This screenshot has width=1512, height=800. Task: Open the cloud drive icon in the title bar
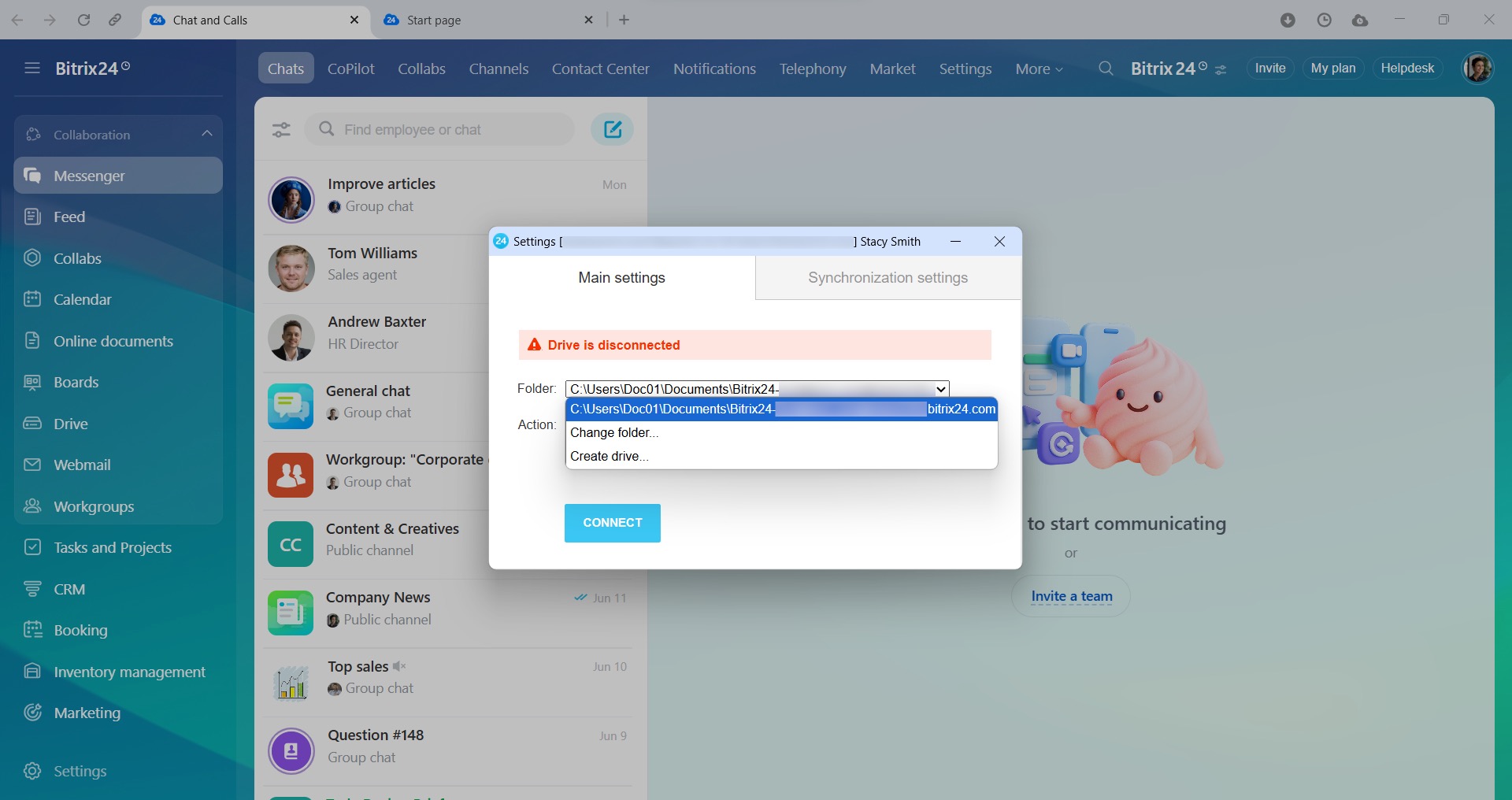tap(1360, 20)
